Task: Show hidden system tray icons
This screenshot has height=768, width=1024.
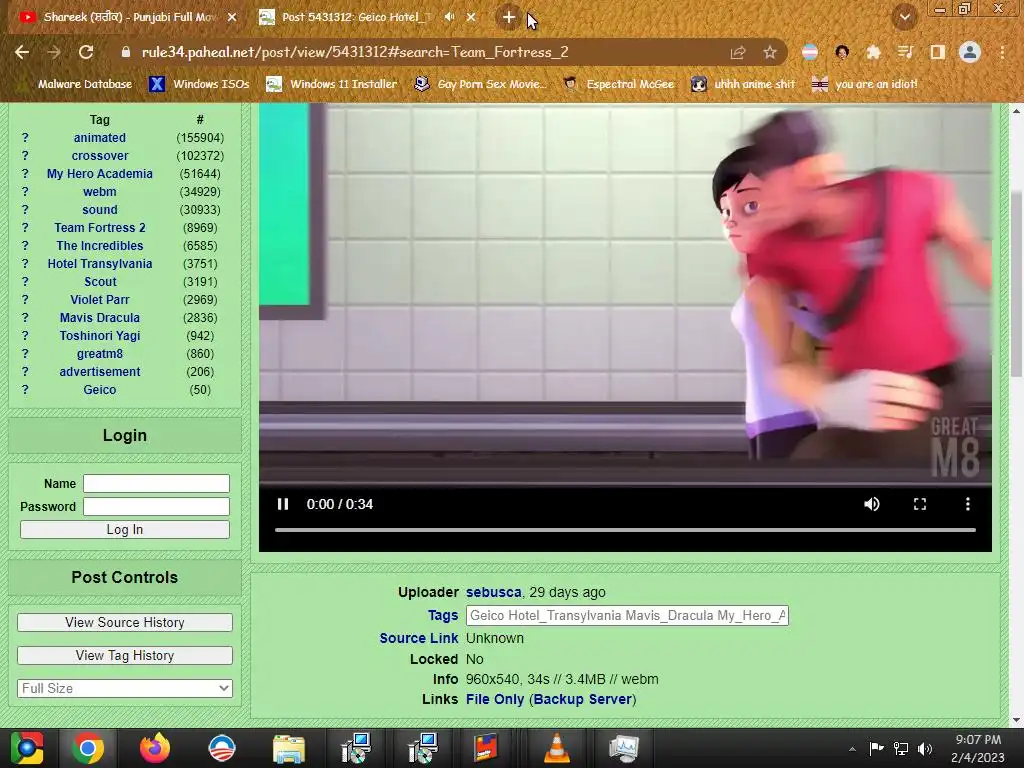Action: click(x=852, y=749)
